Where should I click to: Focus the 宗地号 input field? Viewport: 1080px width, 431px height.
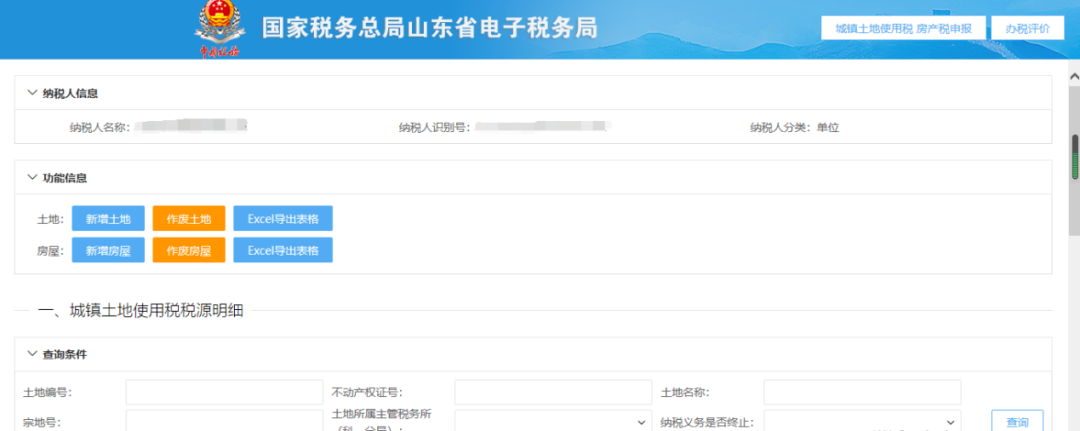click(x=224, y=421)
